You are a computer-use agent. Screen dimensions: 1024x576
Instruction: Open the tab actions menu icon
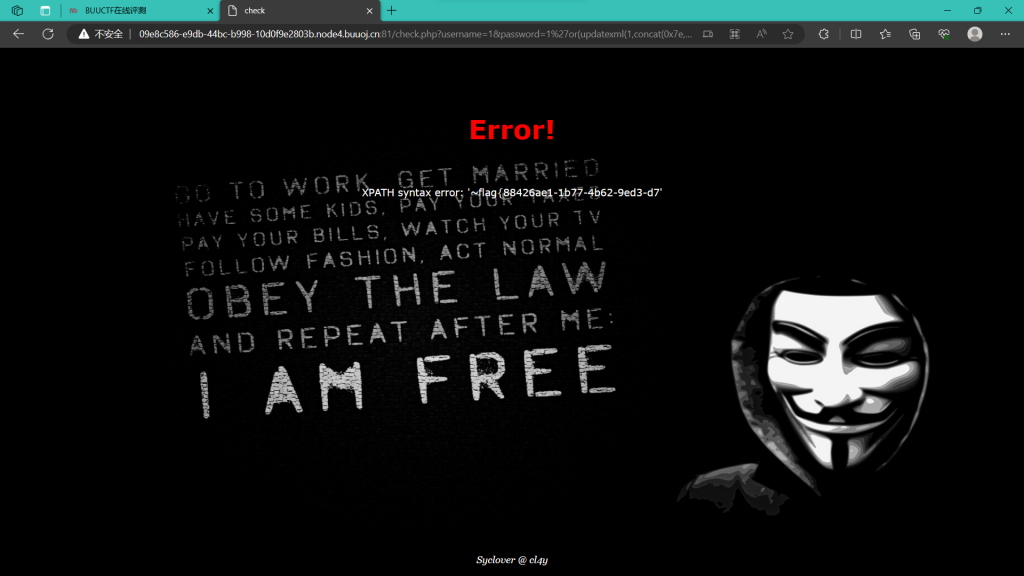[45, 10]
